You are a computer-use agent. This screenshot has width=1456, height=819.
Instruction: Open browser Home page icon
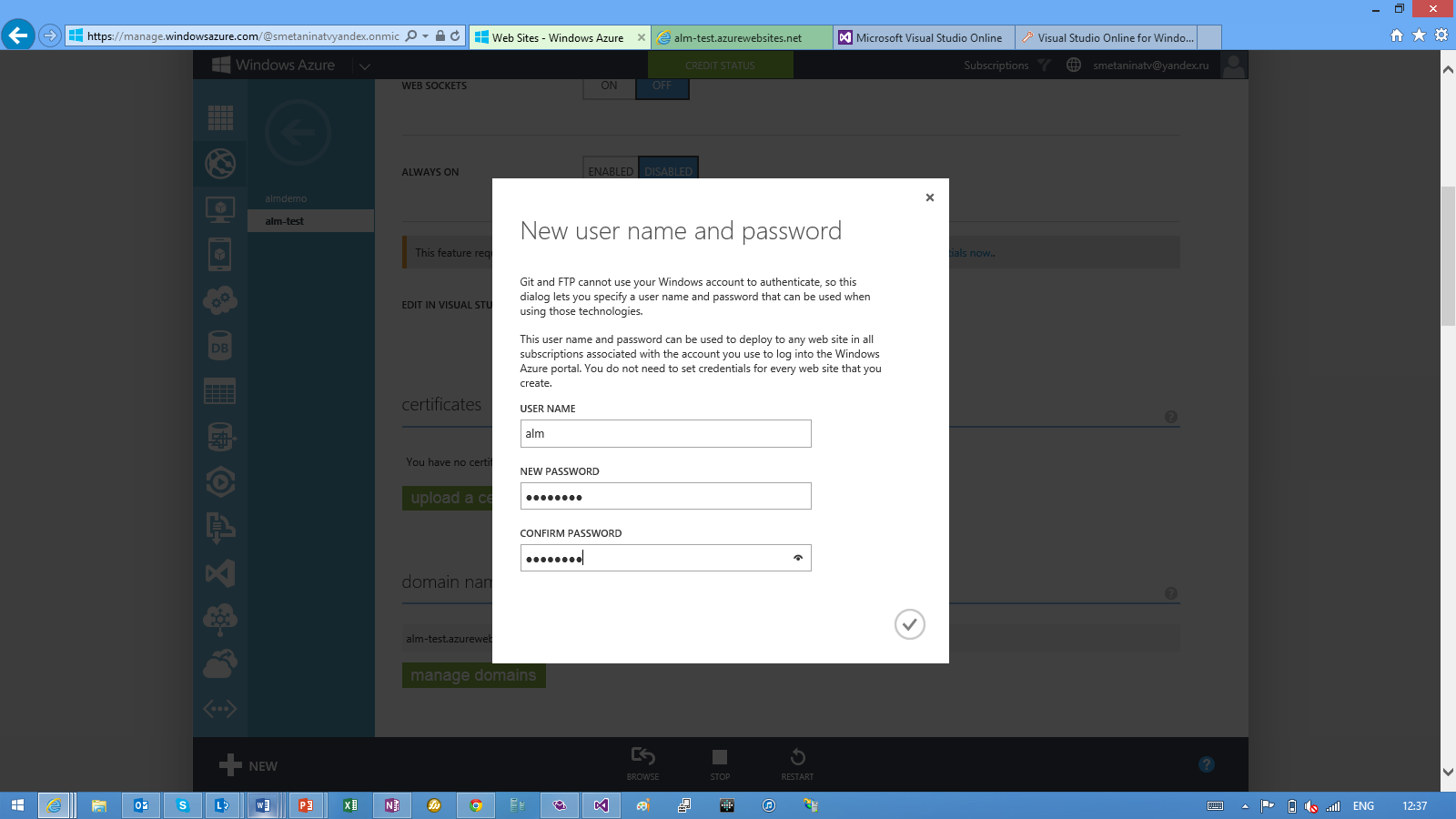1397,35
